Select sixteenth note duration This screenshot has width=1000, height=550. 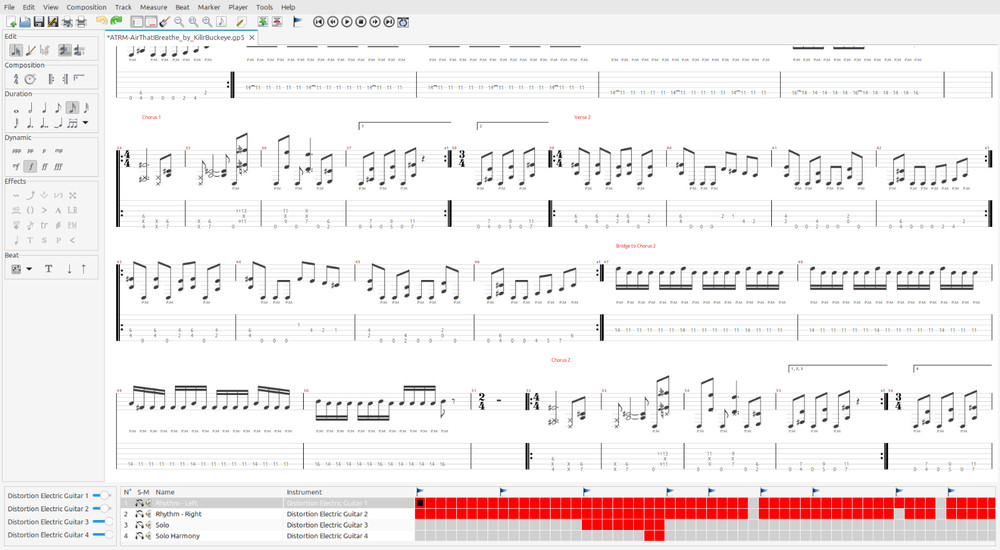click(x=72, y=108)
